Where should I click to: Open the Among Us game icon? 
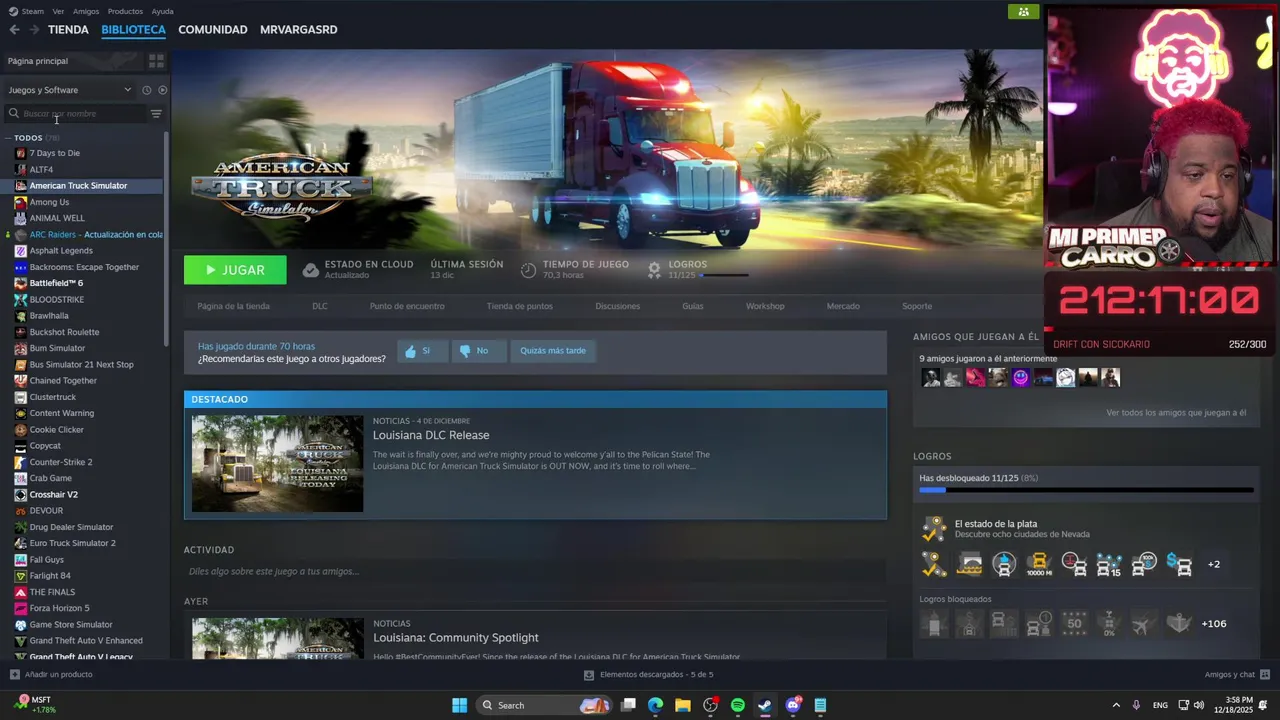pyautogui.click(x=21, y=202)
